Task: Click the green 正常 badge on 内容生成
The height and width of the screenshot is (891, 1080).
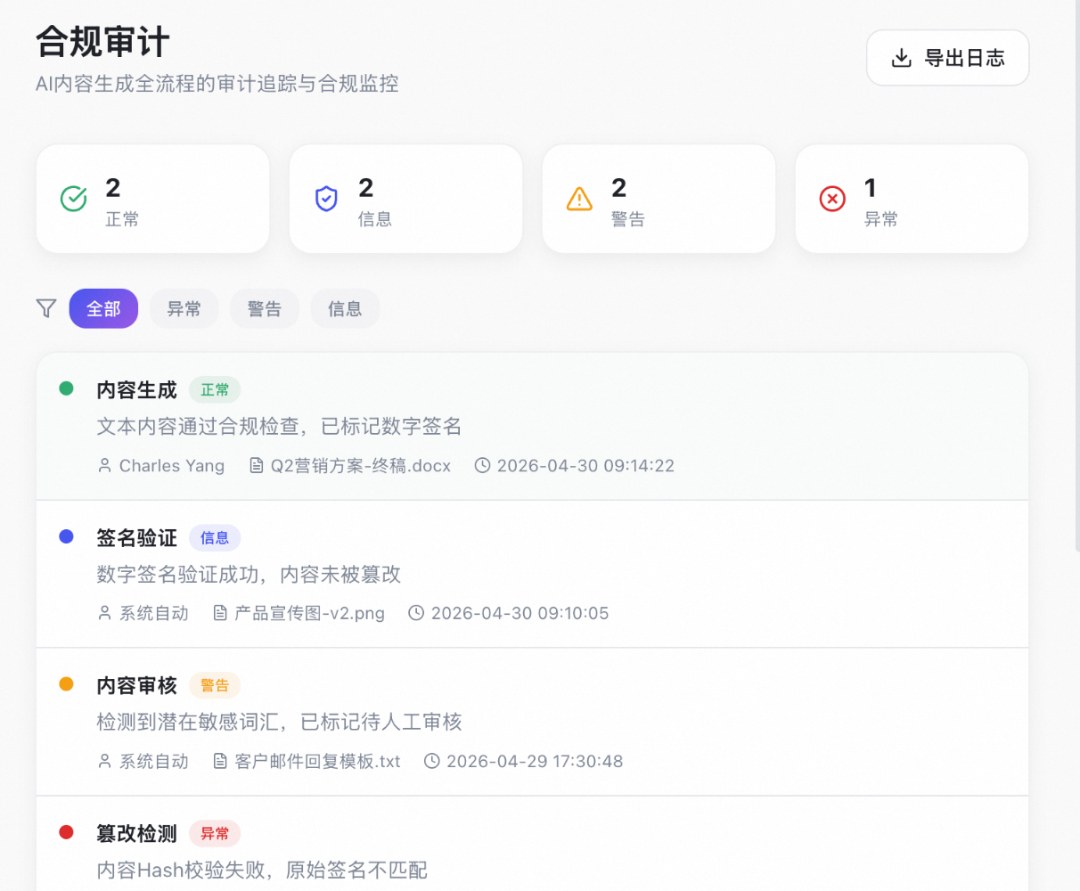Action: (214, 390)
